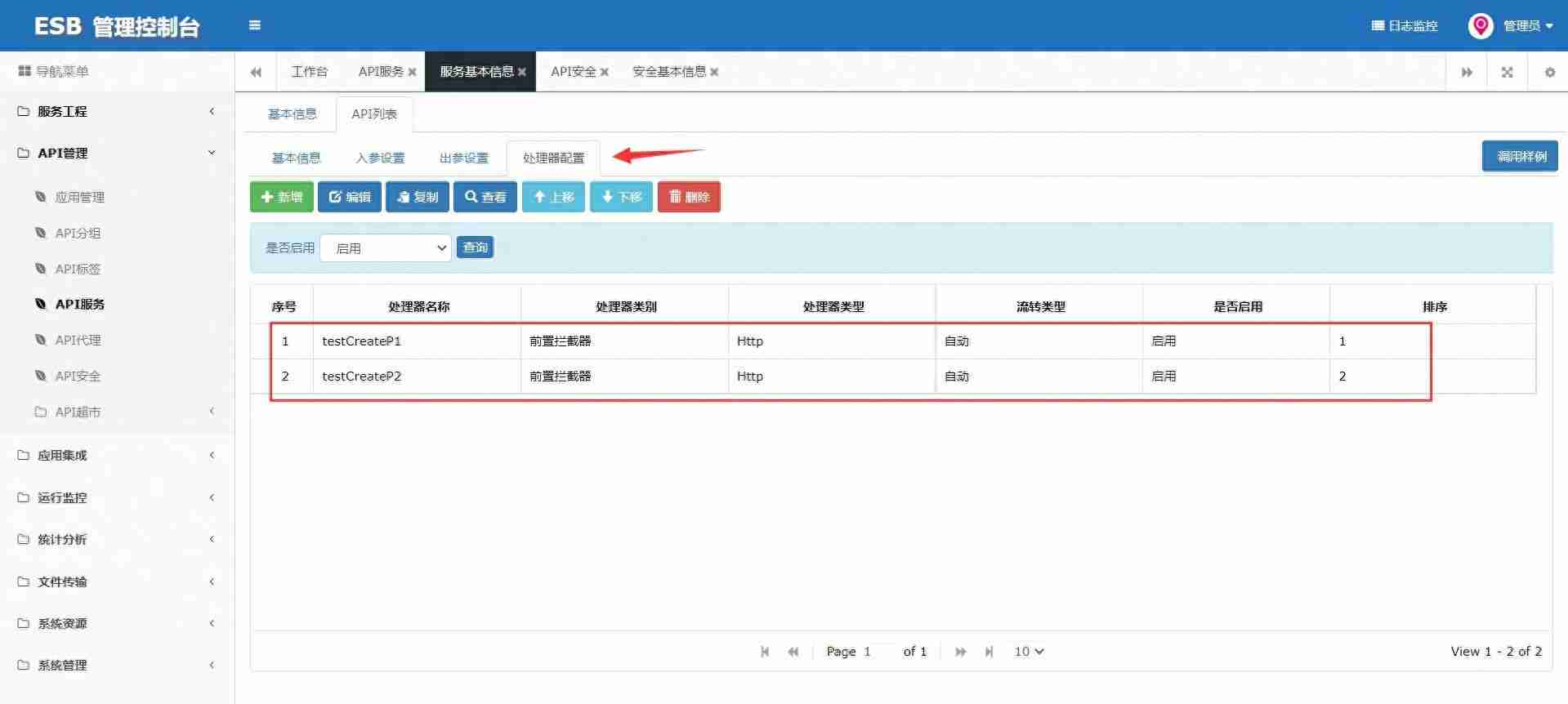Click the red 删除 delete button
This screenshot has height=704, width=1568.
(x=689, y=197)
